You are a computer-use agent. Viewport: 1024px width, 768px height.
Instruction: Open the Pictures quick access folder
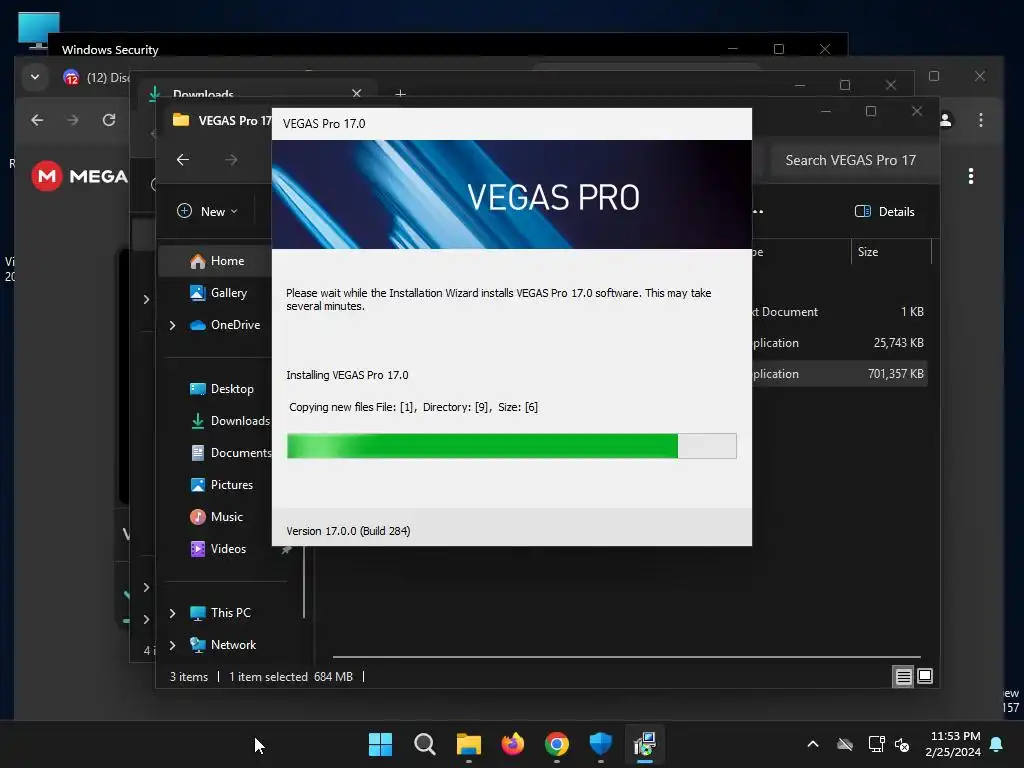coord(221,485)
